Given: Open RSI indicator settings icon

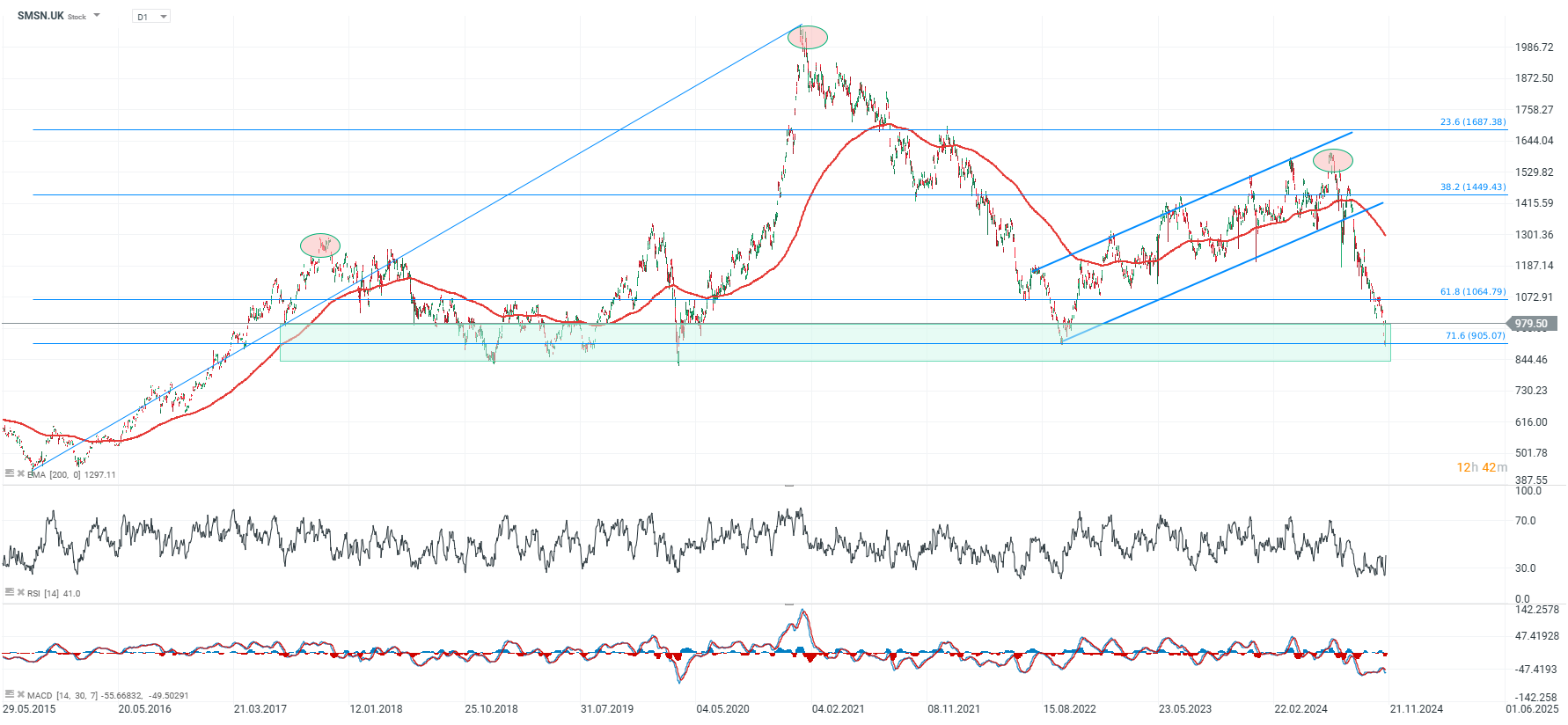Looking at the screenshot, I should pyautogui.click(x=9, y=592).
